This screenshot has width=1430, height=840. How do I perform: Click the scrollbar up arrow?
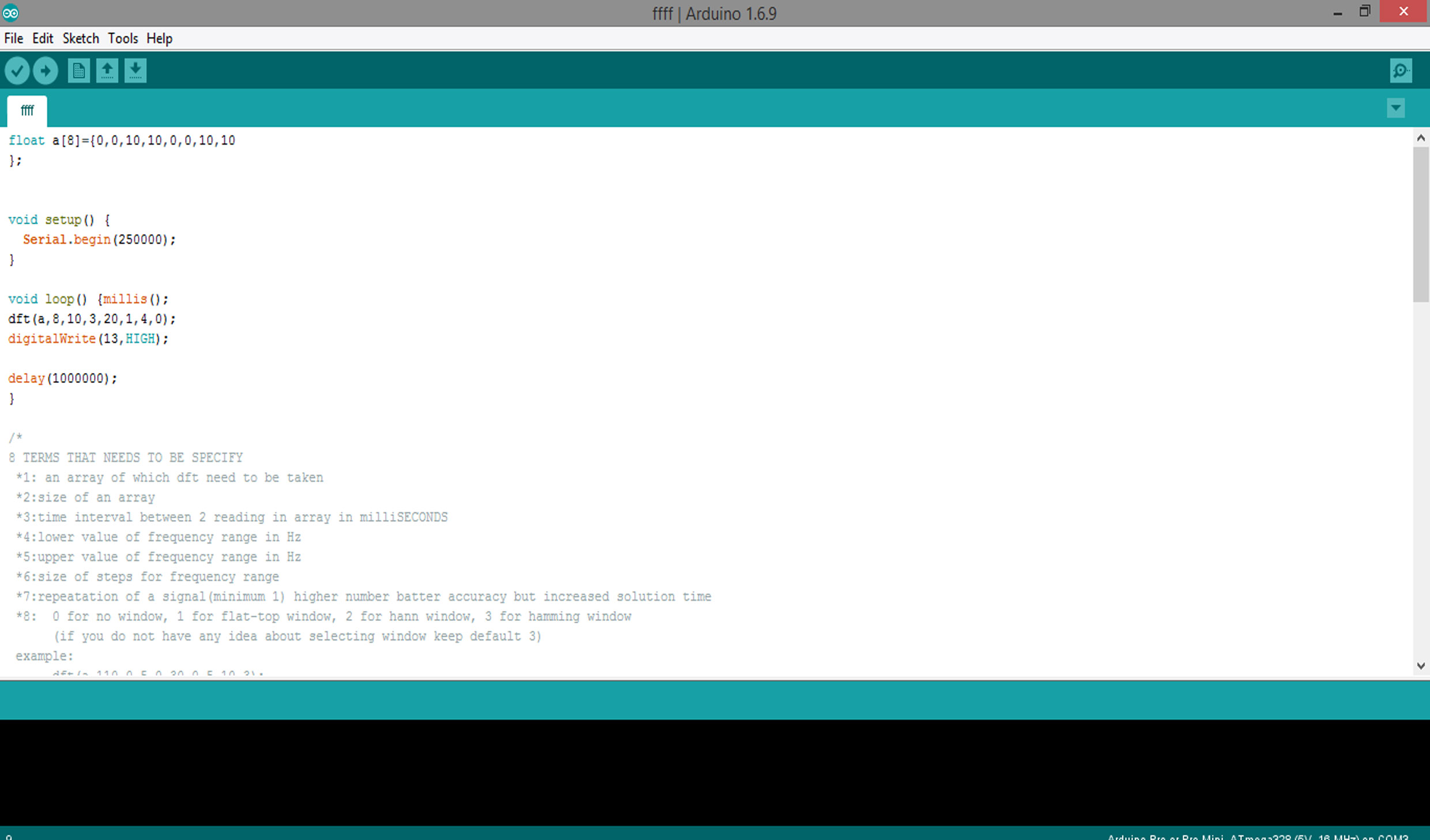1421,137
